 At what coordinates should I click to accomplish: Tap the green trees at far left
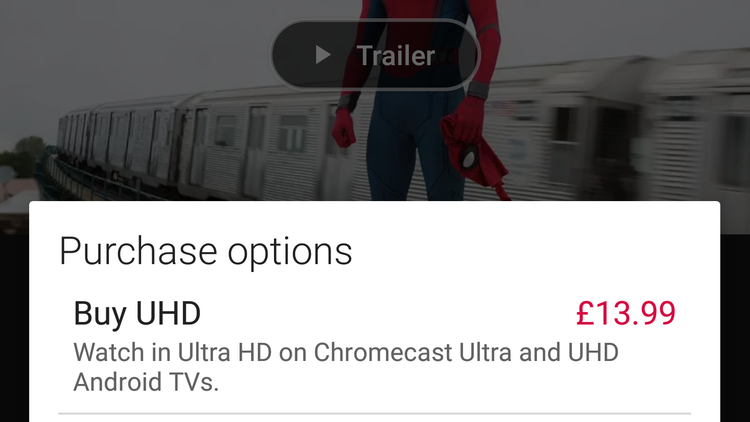[23, 155]
